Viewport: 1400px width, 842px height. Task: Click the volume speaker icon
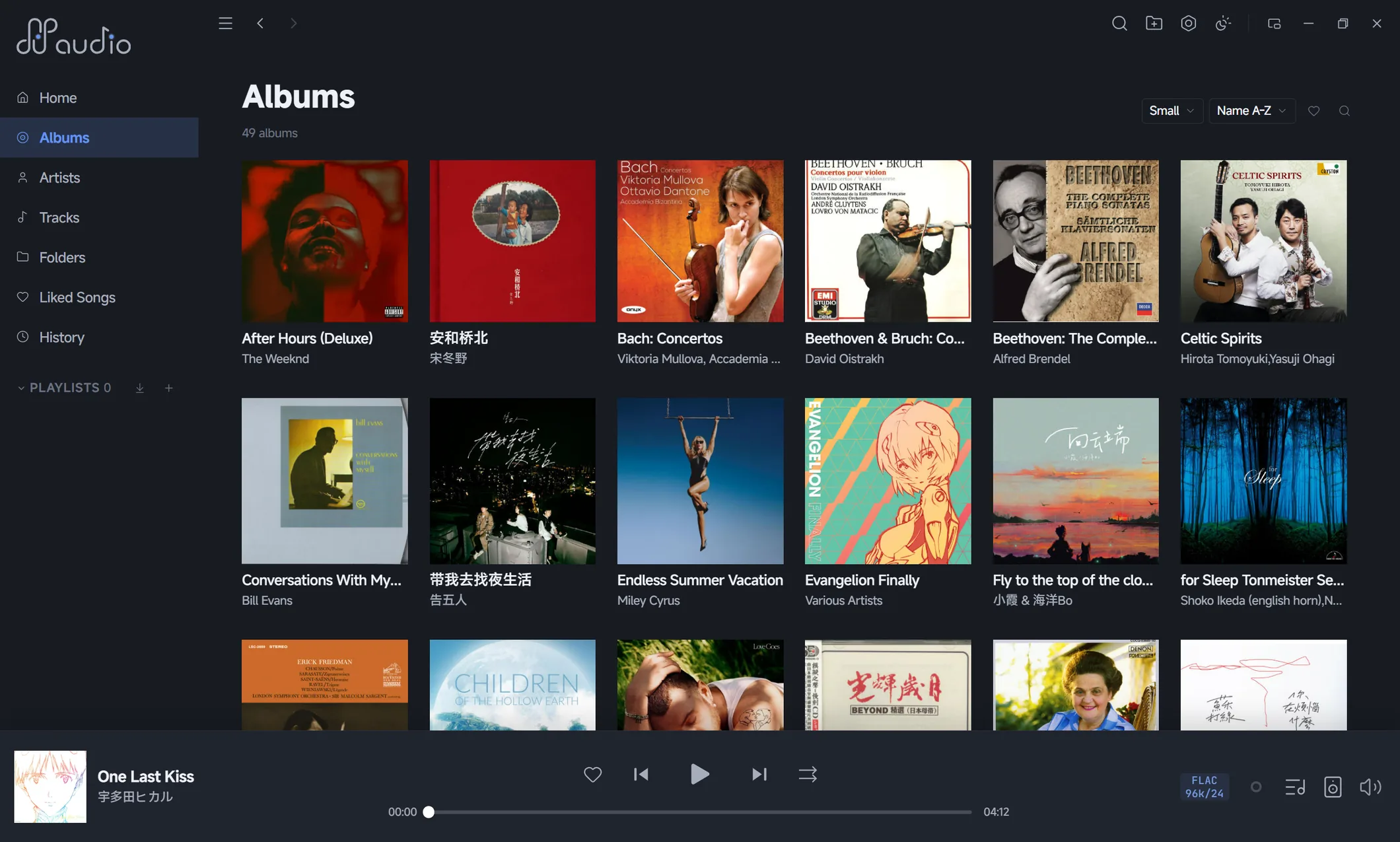click(x=1370, y=787)
